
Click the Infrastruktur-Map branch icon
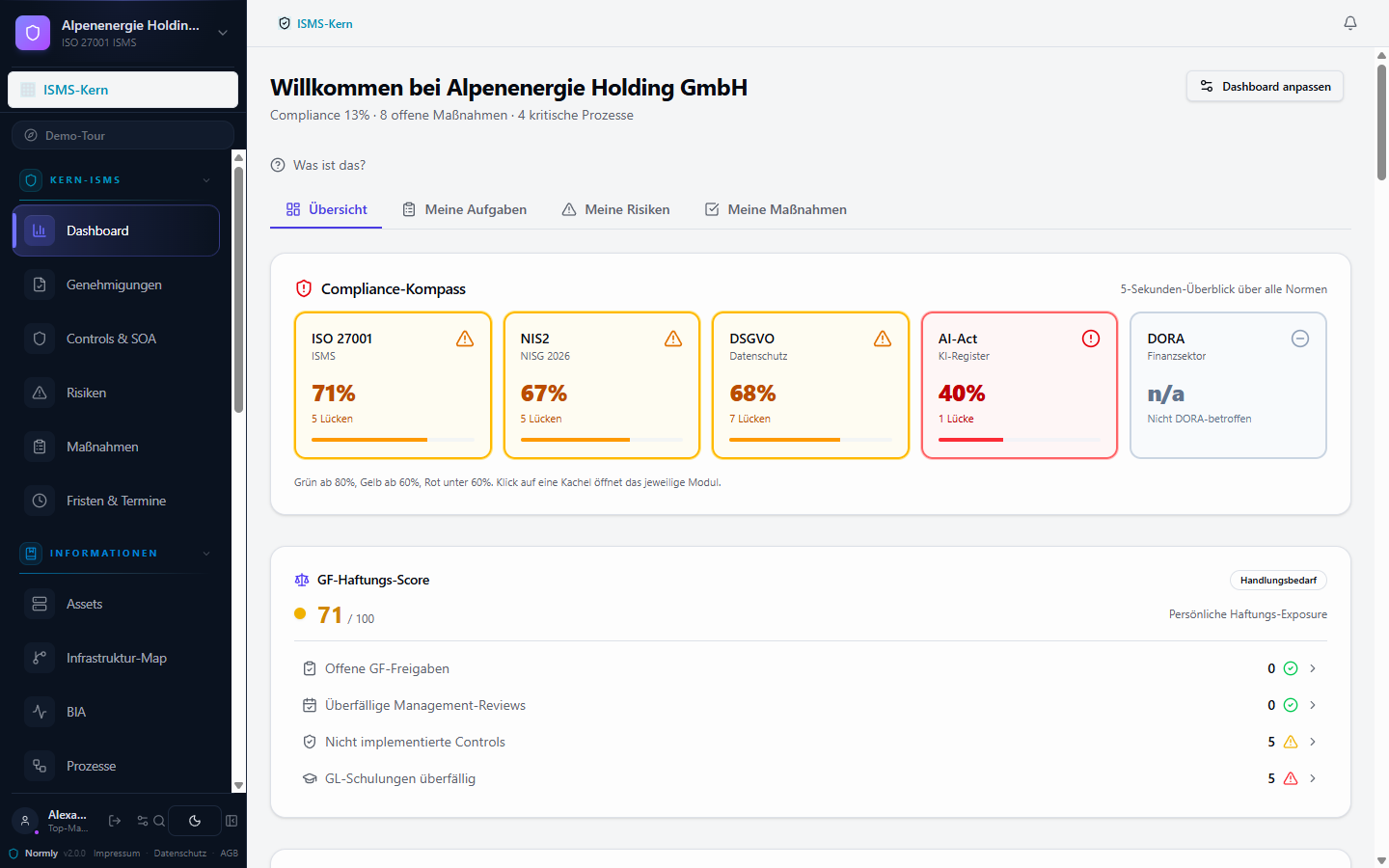[x=40, y=658]
